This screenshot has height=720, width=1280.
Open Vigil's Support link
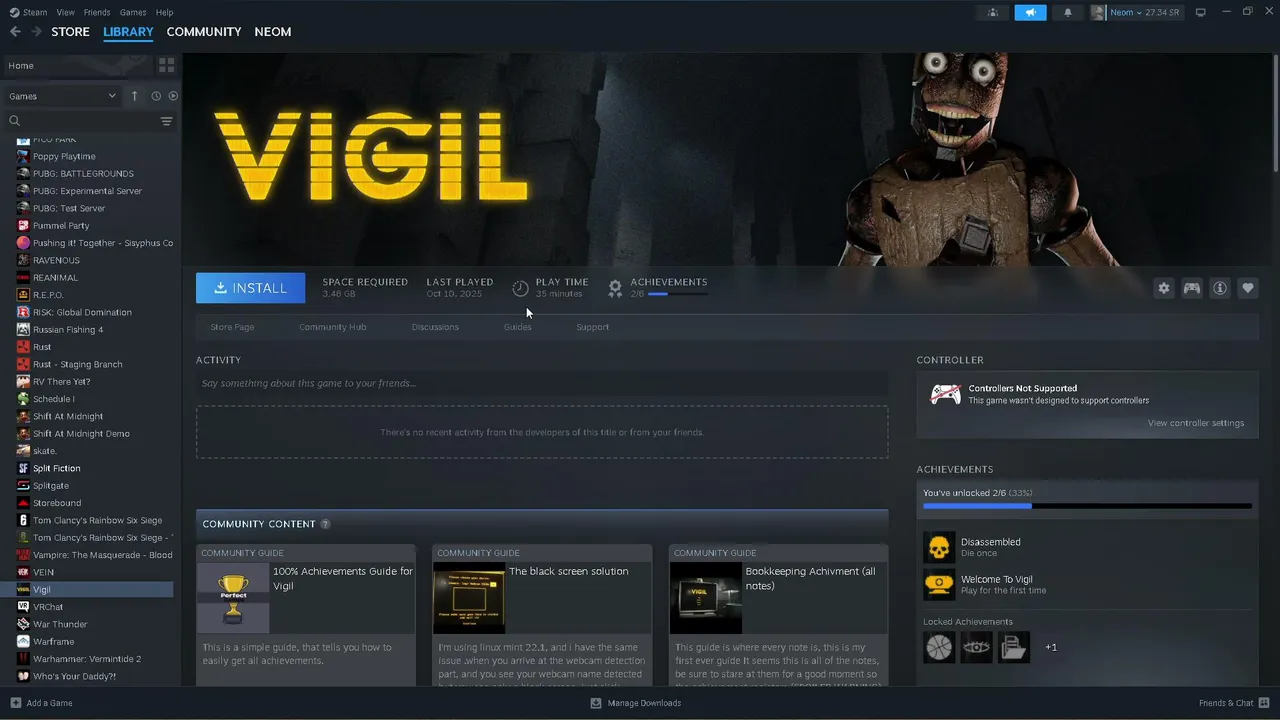pos(592,327)
